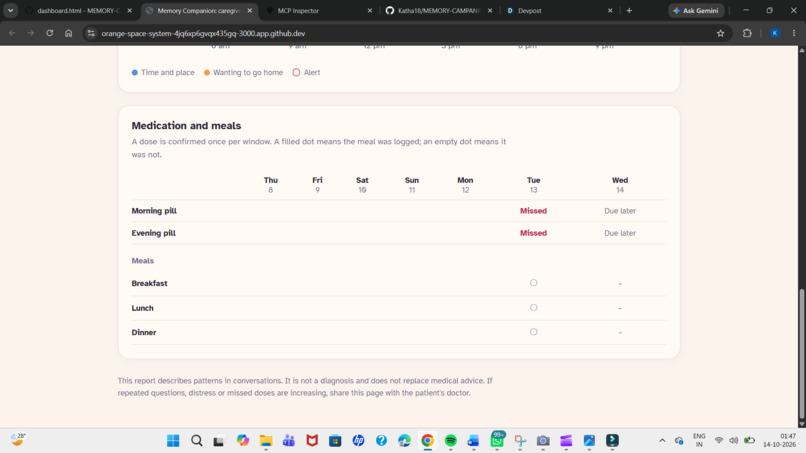
Task: Open the volume control in tray
Action: 734,441
